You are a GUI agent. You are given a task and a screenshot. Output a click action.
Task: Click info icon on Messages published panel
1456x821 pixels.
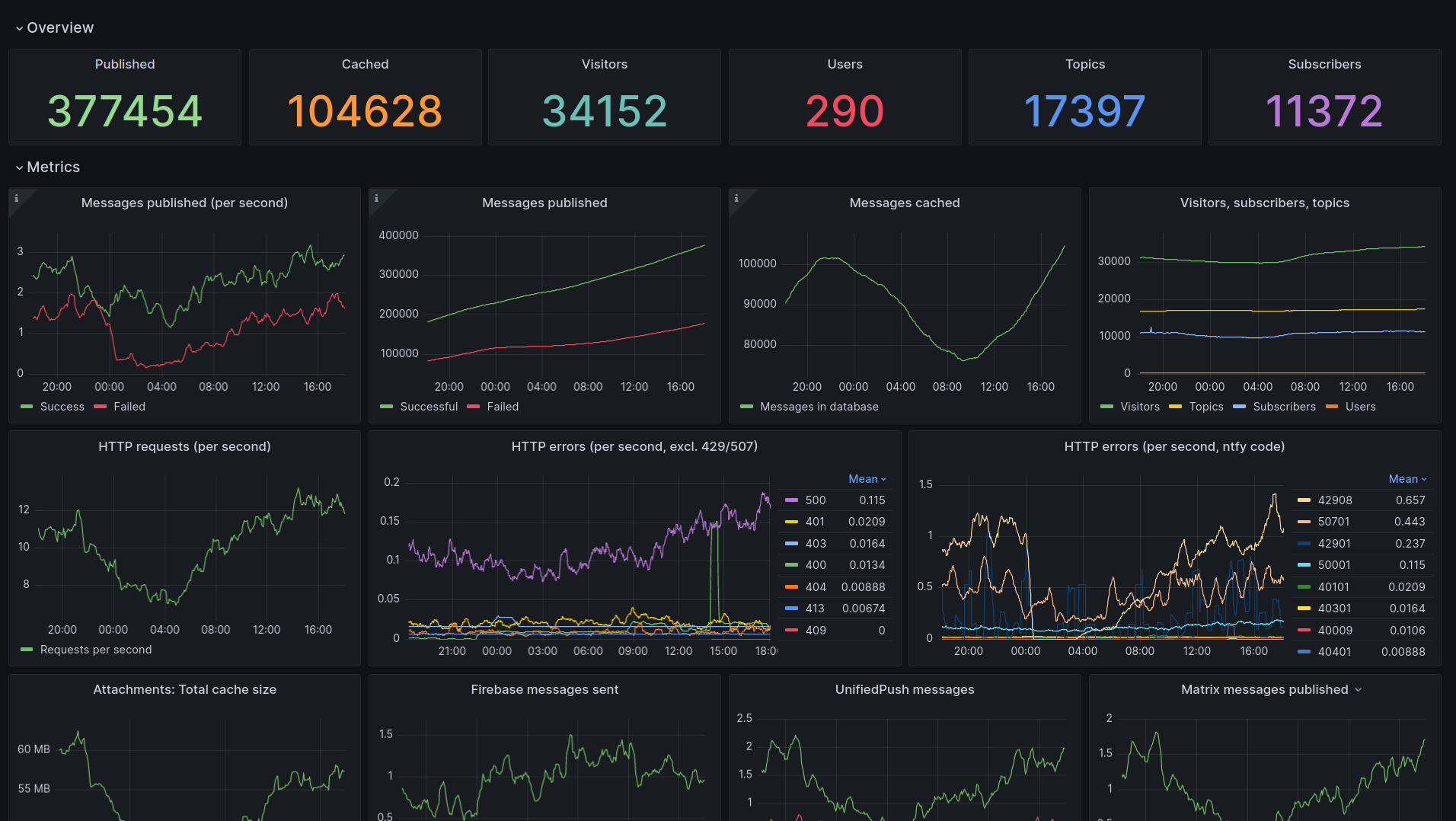point(376,198)
